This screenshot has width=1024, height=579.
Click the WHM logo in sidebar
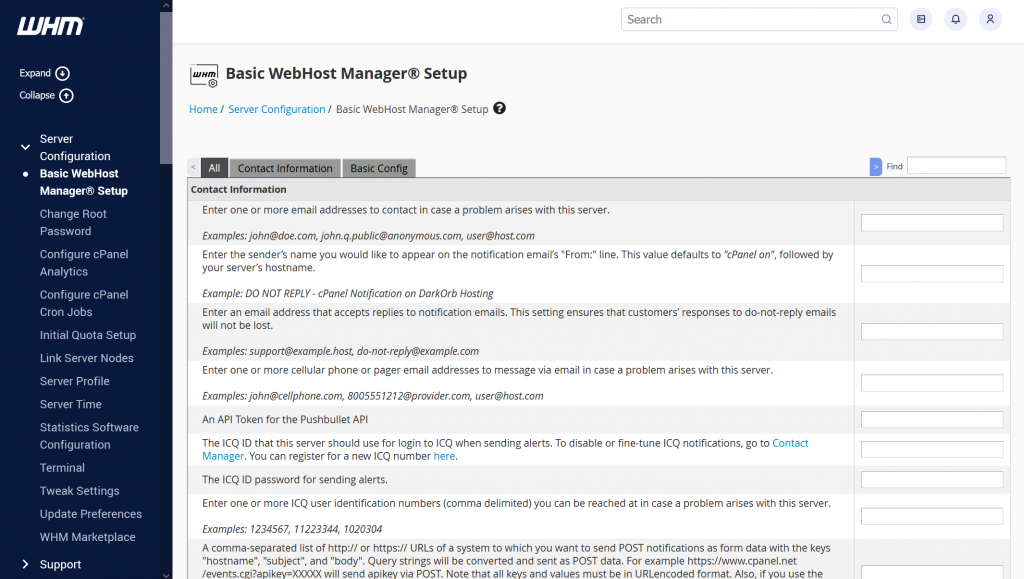pyautogui.click(x=50, y=26)
